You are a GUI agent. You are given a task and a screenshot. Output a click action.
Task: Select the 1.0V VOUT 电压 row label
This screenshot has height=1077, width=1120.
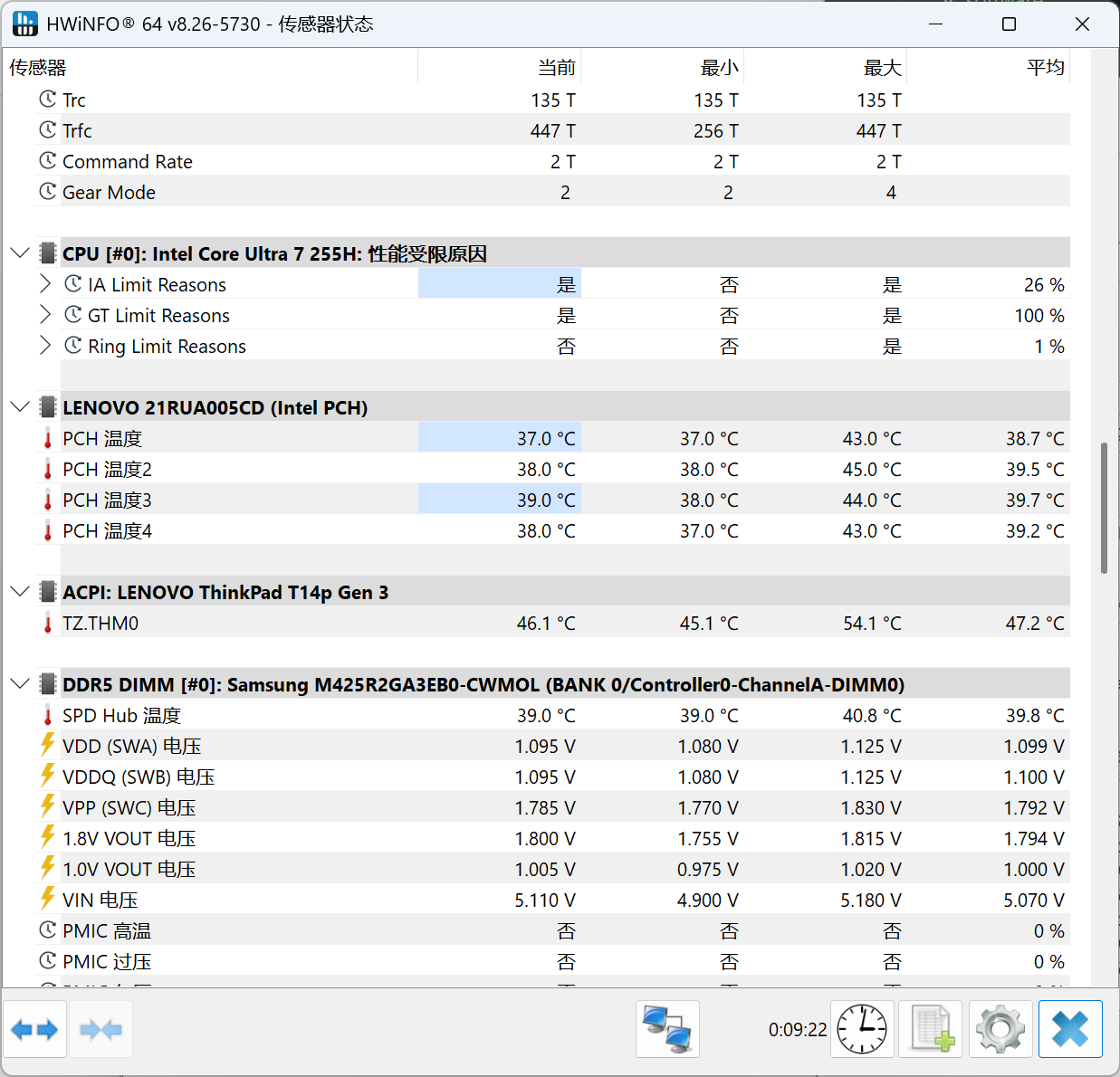[129, 870]
